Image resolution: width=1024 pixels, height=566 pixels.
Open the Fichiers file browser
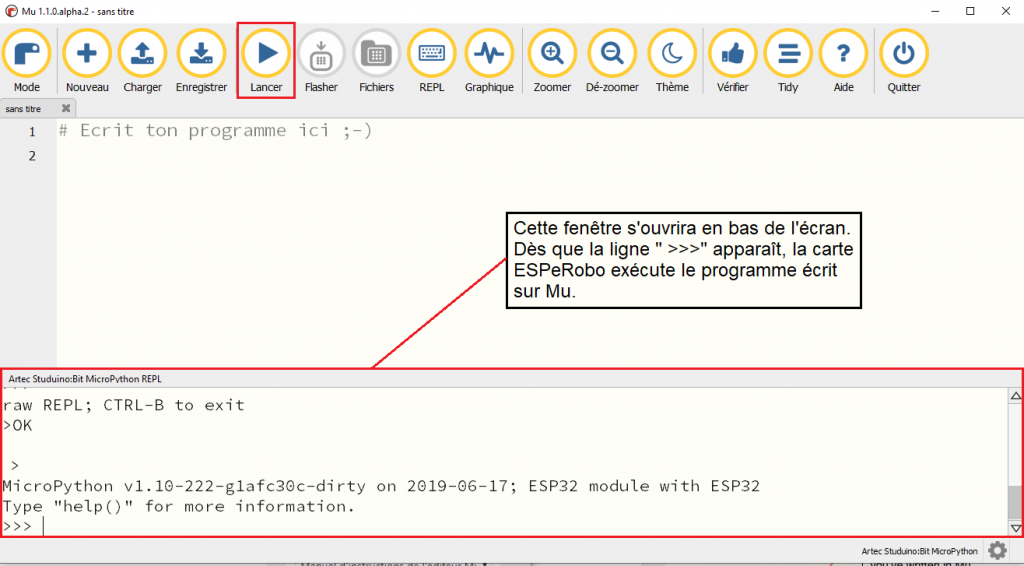[376, 55]
